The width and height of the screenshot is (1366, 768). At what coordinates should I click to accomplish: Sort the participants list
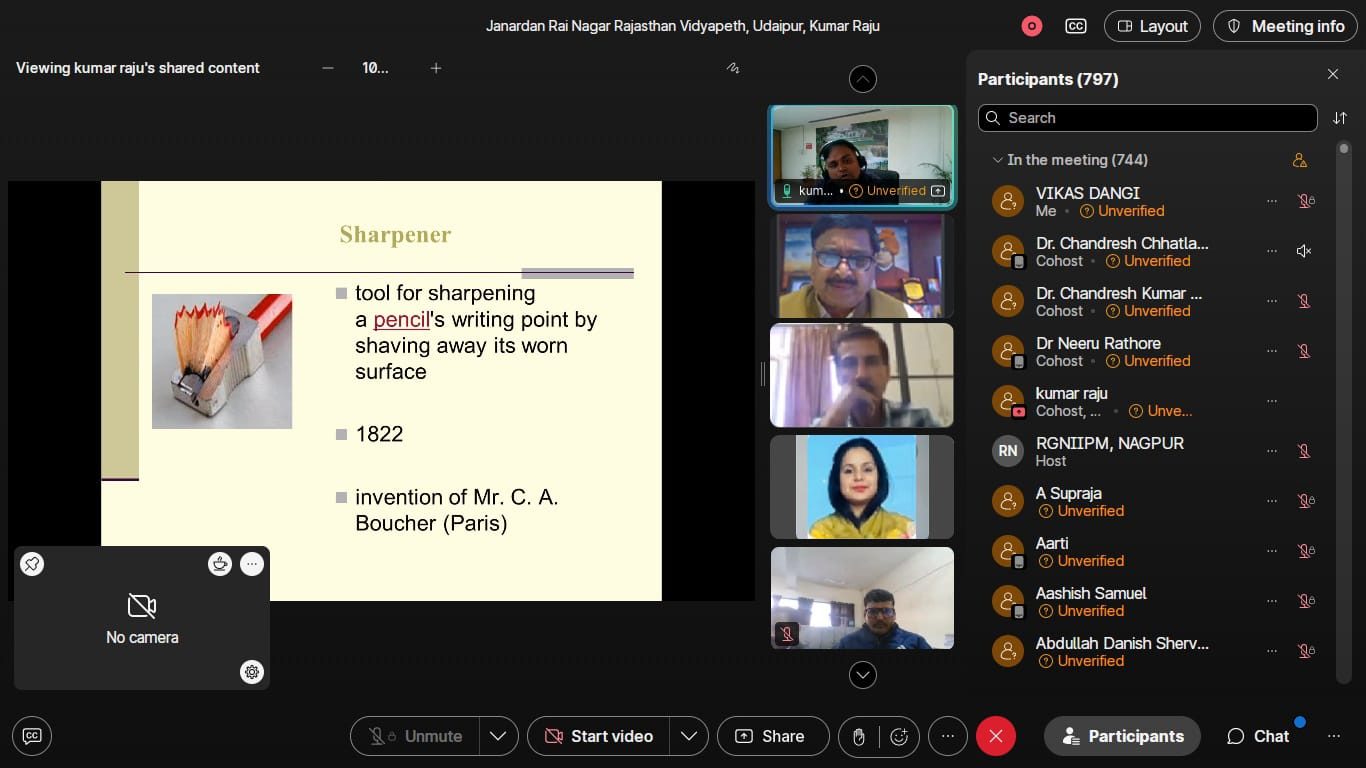pyautogui.click(x=1339, y=118)
